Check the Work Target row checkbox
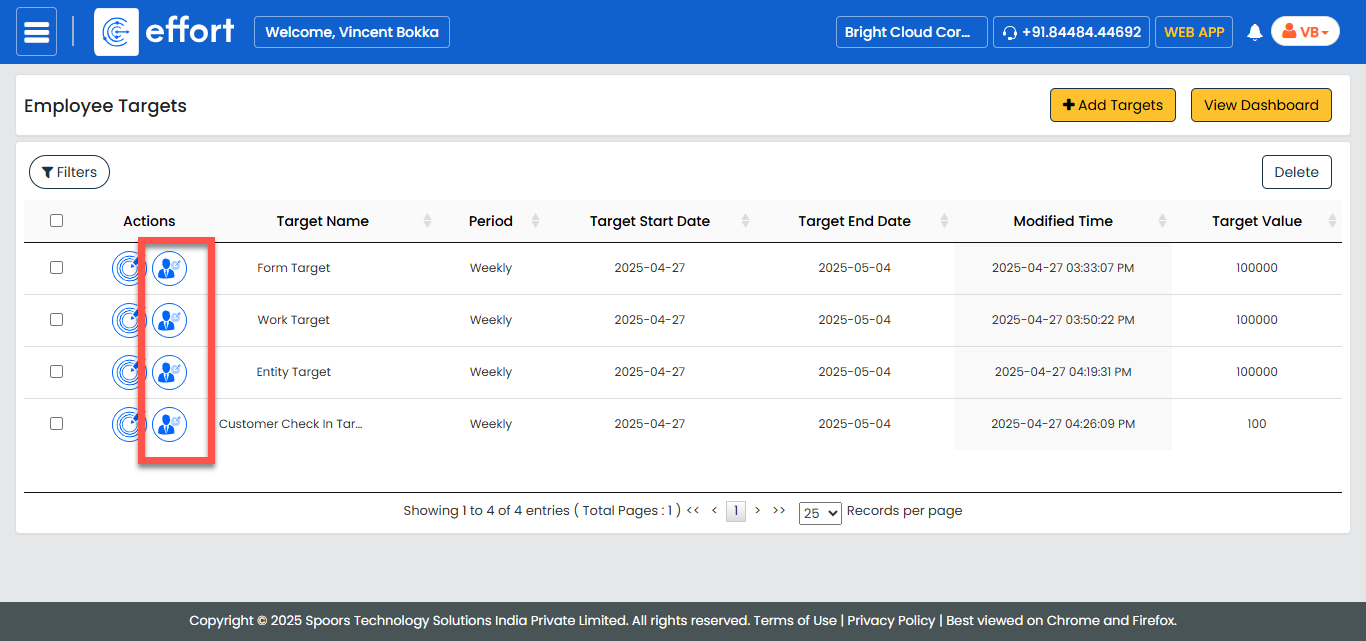Screen dimensions: 1366x641 (x=56, y=320)
